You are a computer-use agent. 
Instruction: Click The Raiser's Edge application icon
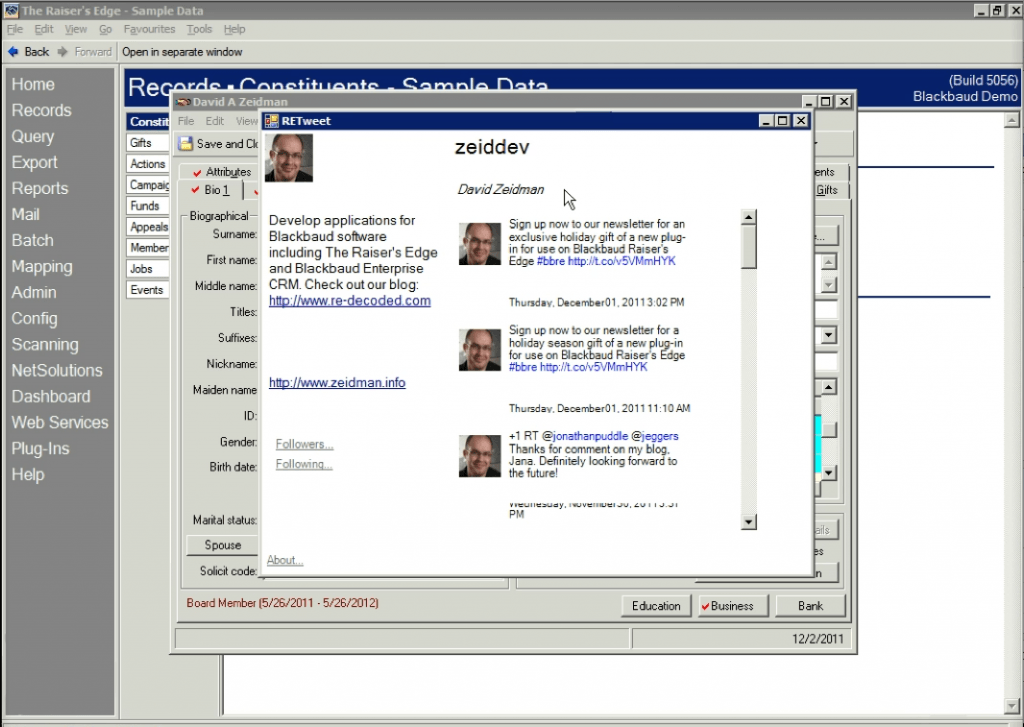click(x=11, y=10)
